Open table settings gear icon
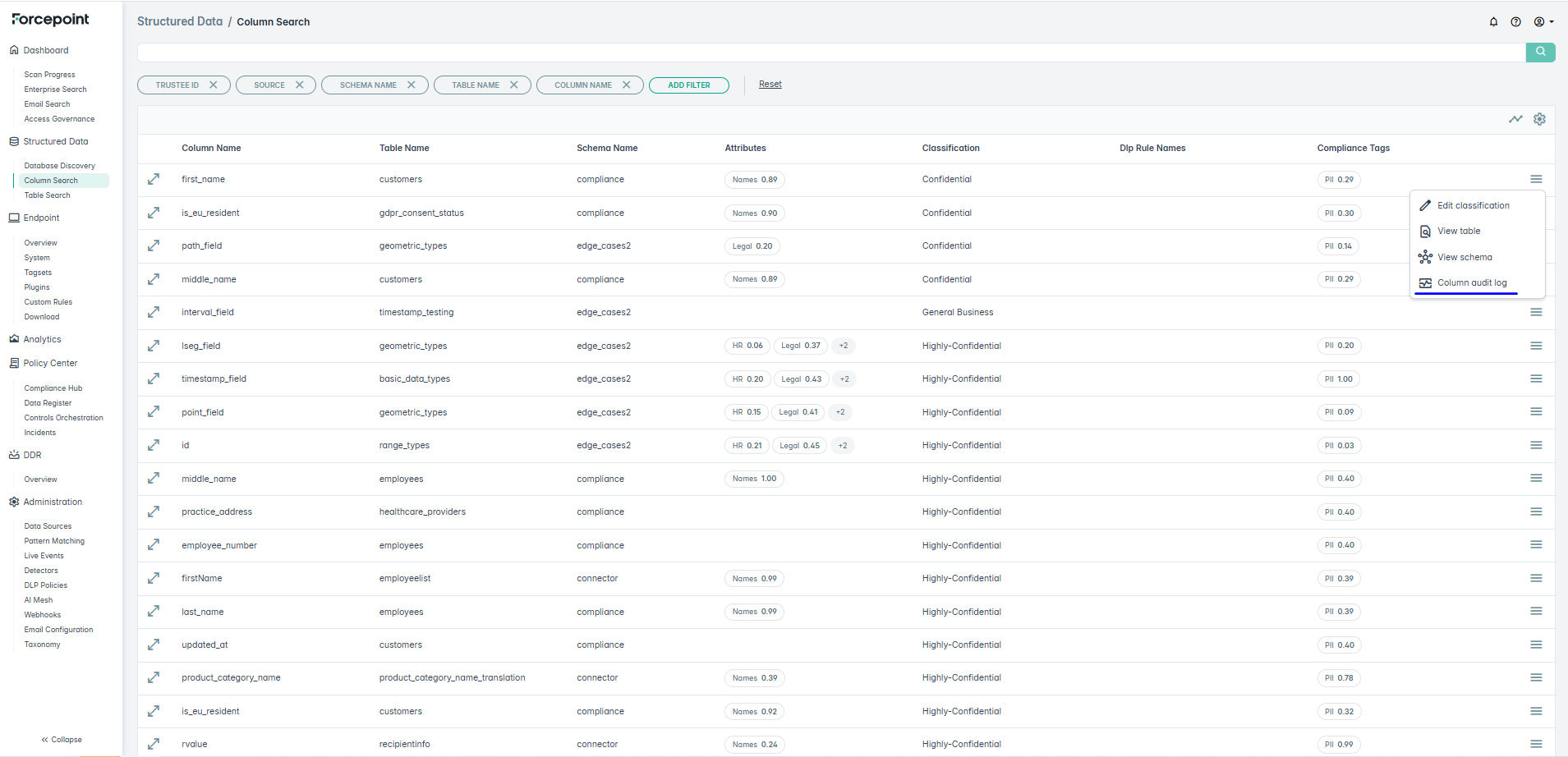Viewport: 1568px width, 757px height. [x=1539, y=119]
